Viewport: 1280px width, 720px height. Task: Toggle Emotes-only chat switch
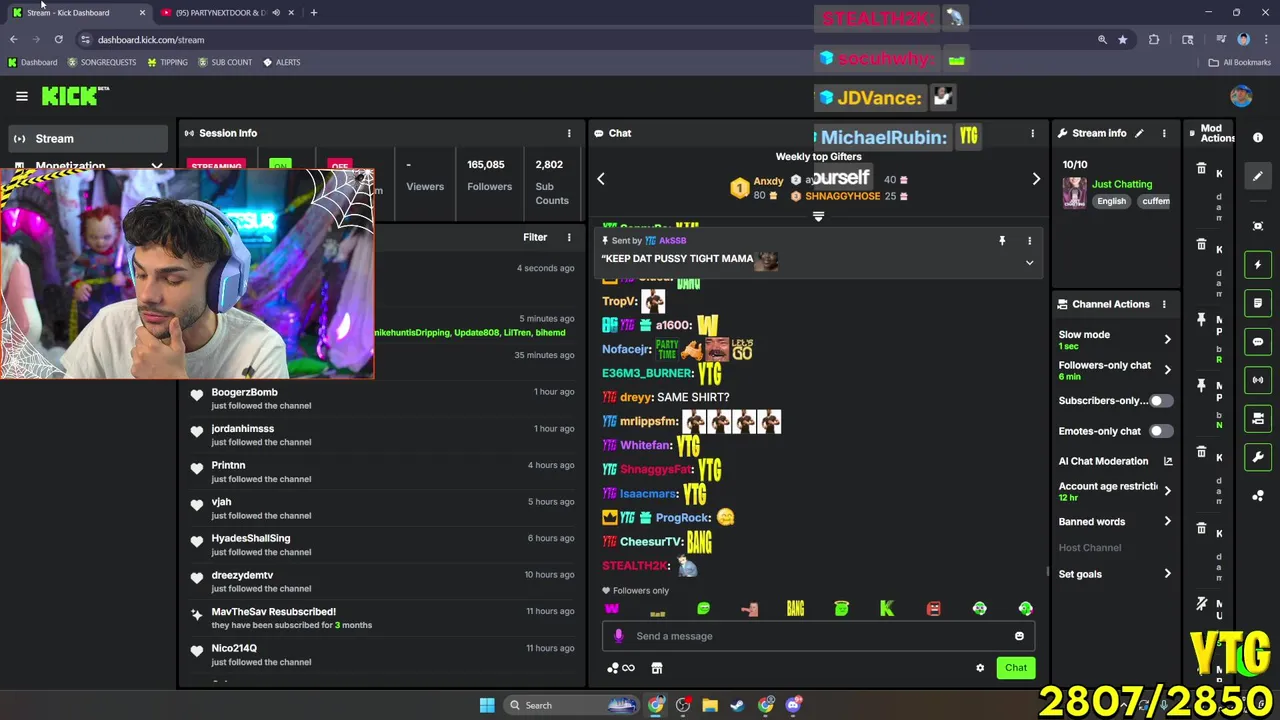tap(1160, 431)
